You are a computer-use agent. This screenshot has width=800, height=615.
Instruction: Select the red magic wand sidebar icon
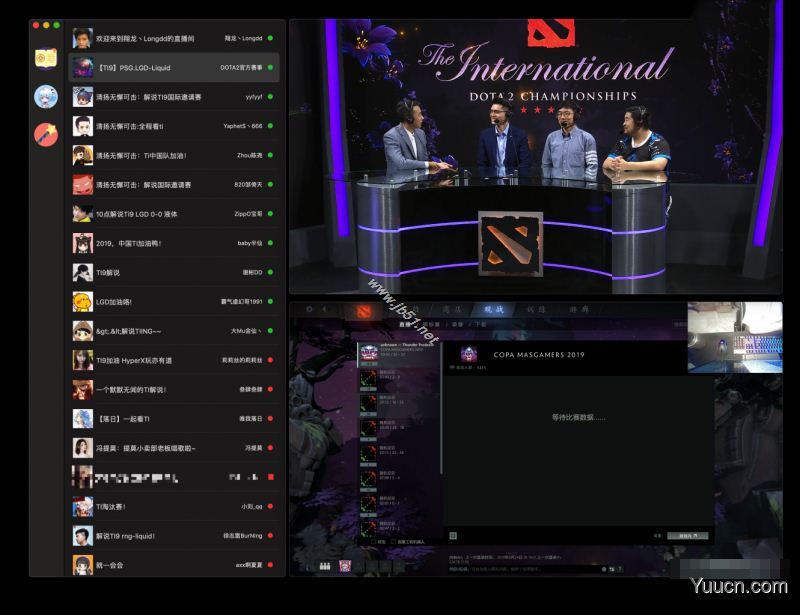(x=45, y=134)
